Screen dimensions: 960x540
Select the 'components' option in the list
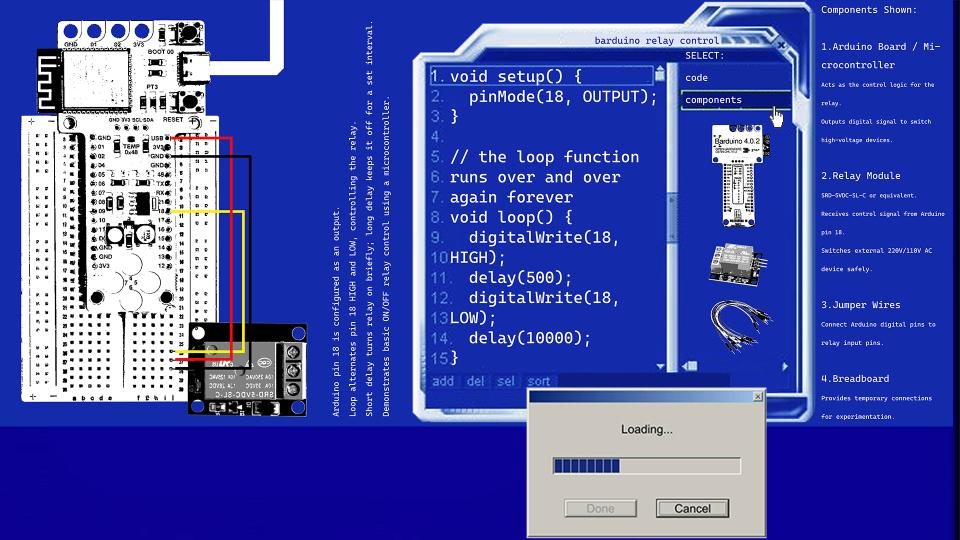point(713,100)
